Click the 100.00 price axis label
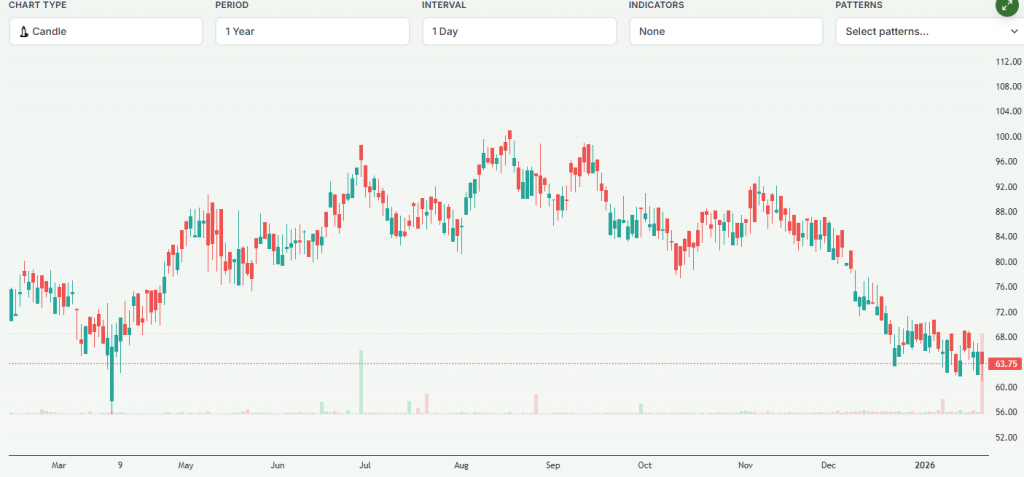This screenshot has width=1024, height=477. coord(1008,137)
